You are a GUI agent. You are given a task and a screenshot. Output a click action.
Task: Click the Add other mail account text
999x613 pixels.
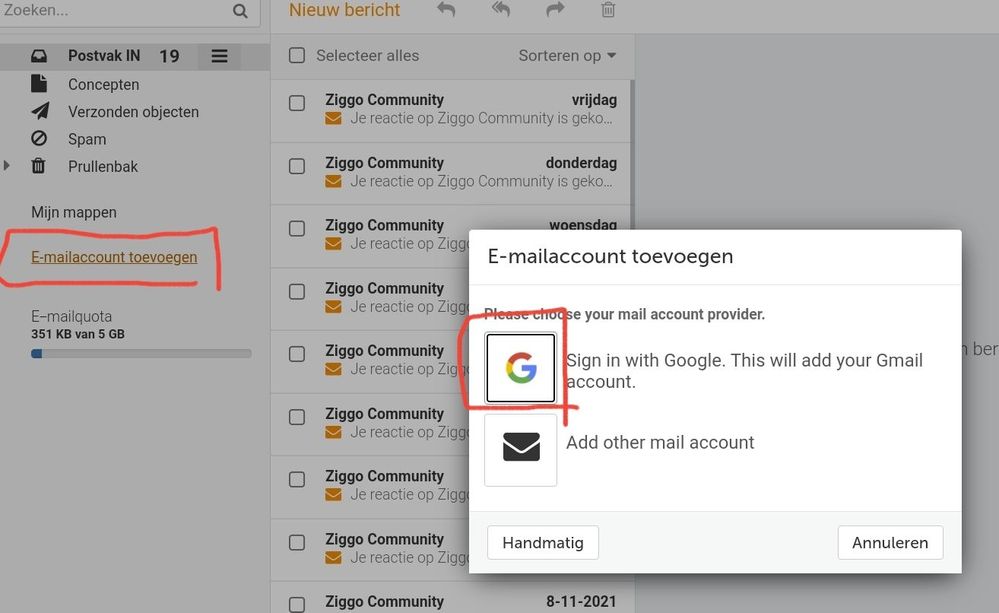pos(660,442)
